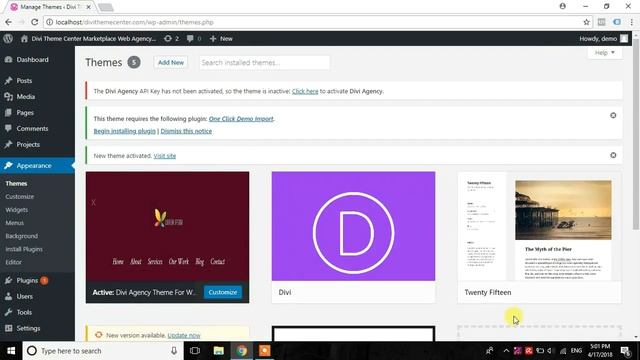The width and height of the screenshot is (640, 360).
Task: Open Chrome three-dot menu
Action: tap(632, 22)
